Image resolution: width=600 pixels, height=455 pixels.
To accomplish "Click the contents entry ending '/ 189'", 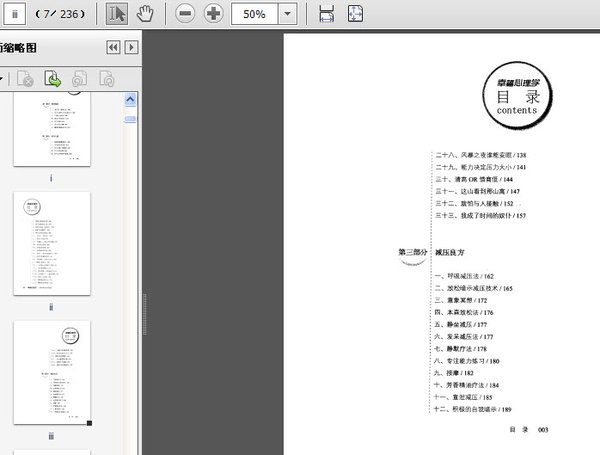I will coord(473,409).
